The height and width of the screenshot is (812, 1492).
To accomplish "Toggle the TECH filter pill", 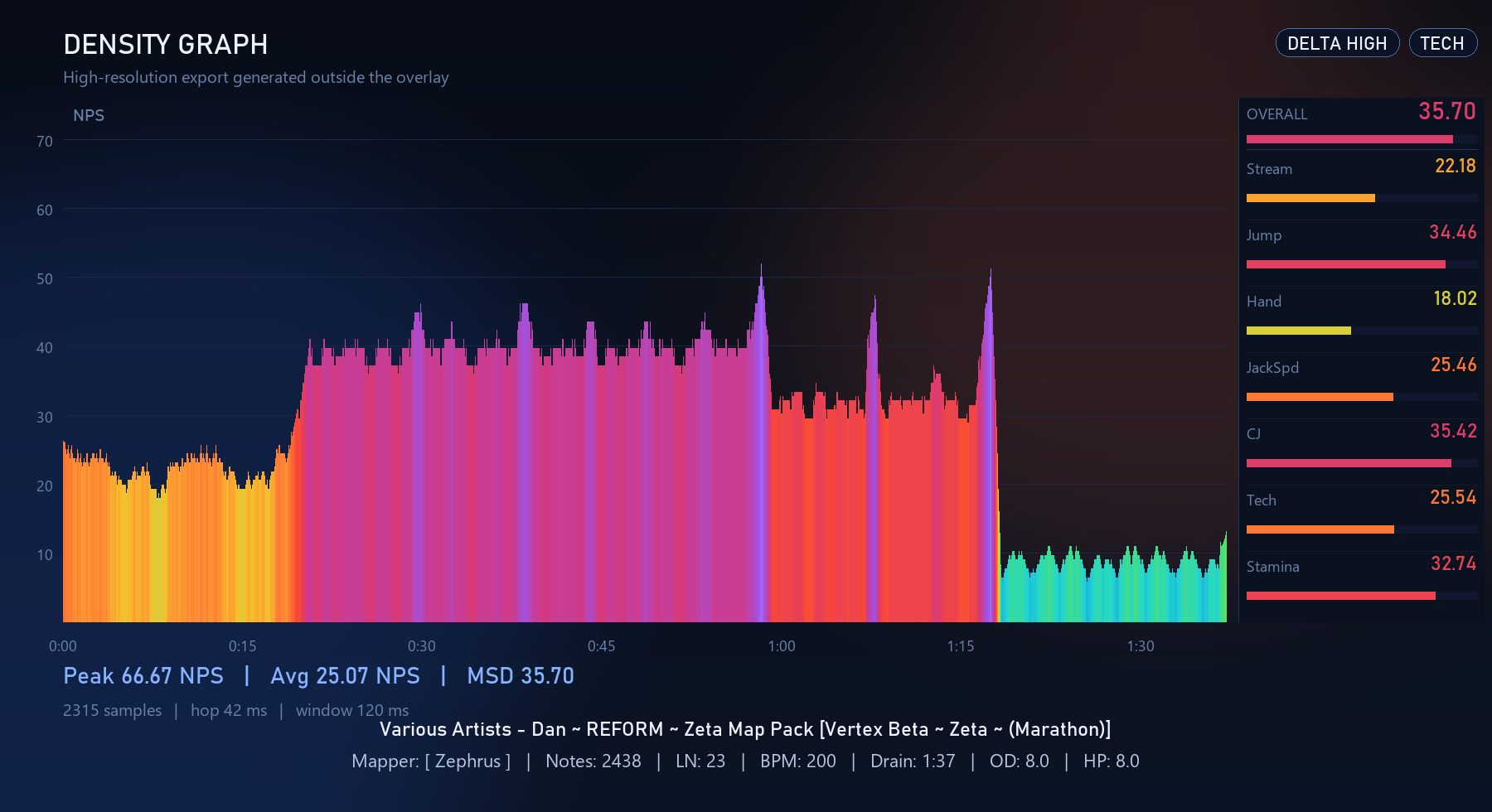I will point(1442,43).
